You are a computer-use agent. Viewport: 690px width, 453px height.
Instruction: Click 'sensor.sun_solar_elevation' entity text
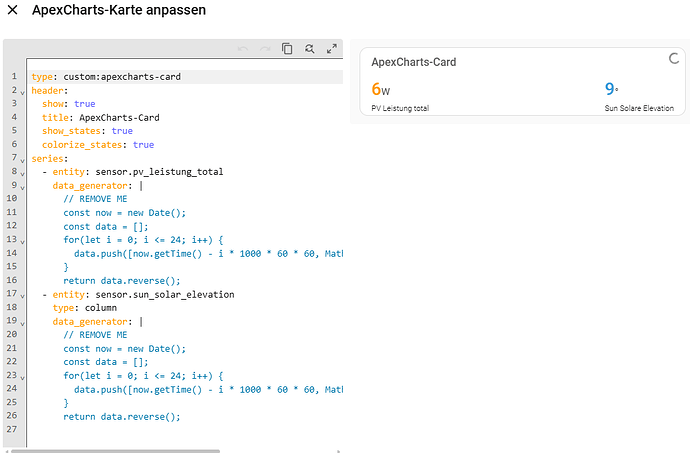pos(165,295)
